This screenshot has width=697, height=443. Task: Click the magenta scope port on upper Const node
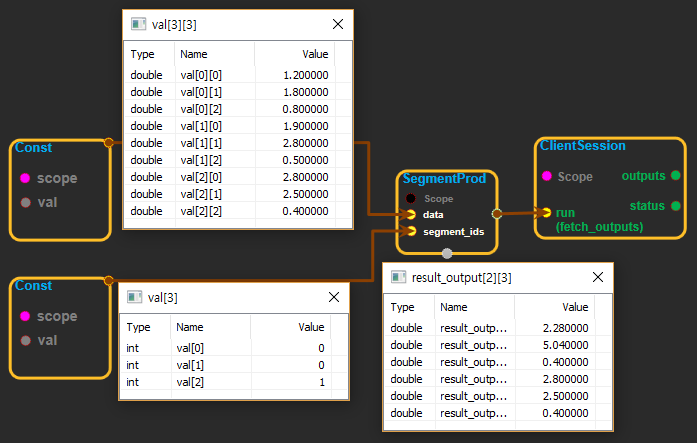[x=25, y=179]
